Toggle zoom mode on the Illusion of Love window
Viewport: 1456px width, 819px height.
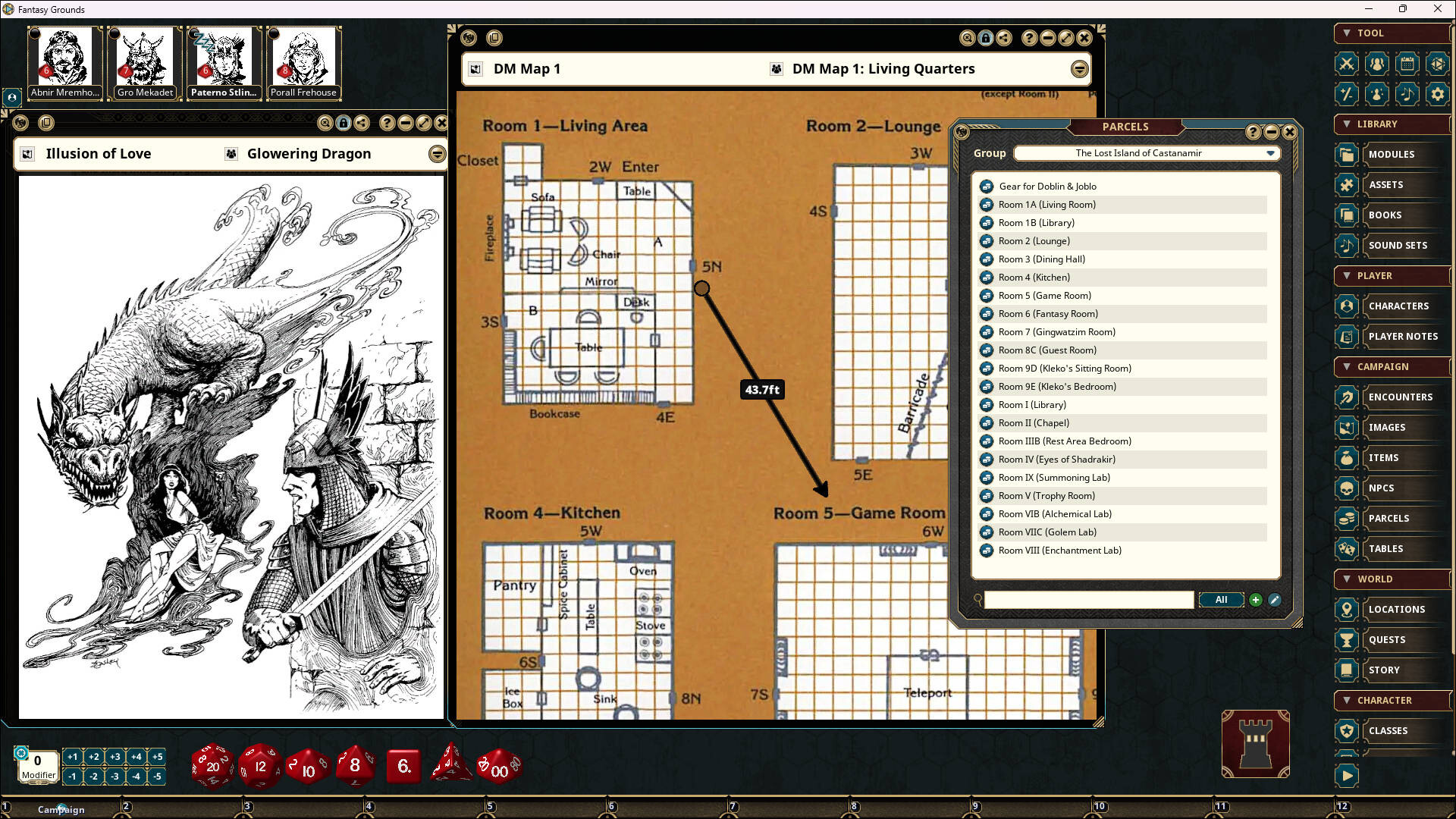325,123
